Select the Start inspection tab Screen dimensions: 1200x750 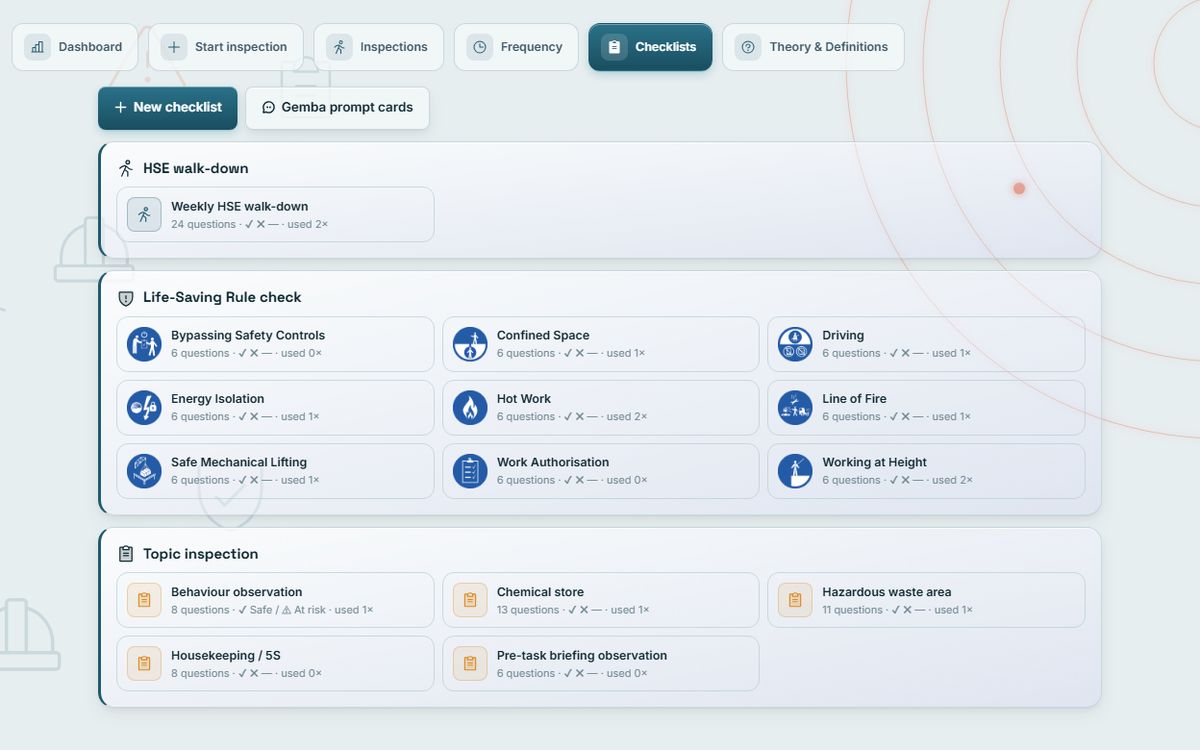click(226, 47)
